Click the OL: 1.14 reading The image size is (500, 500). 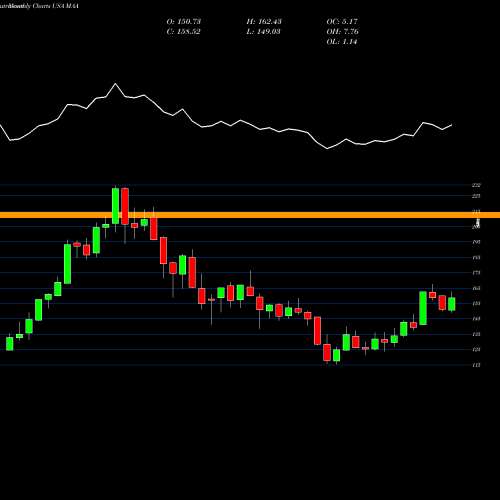[342, 42]
